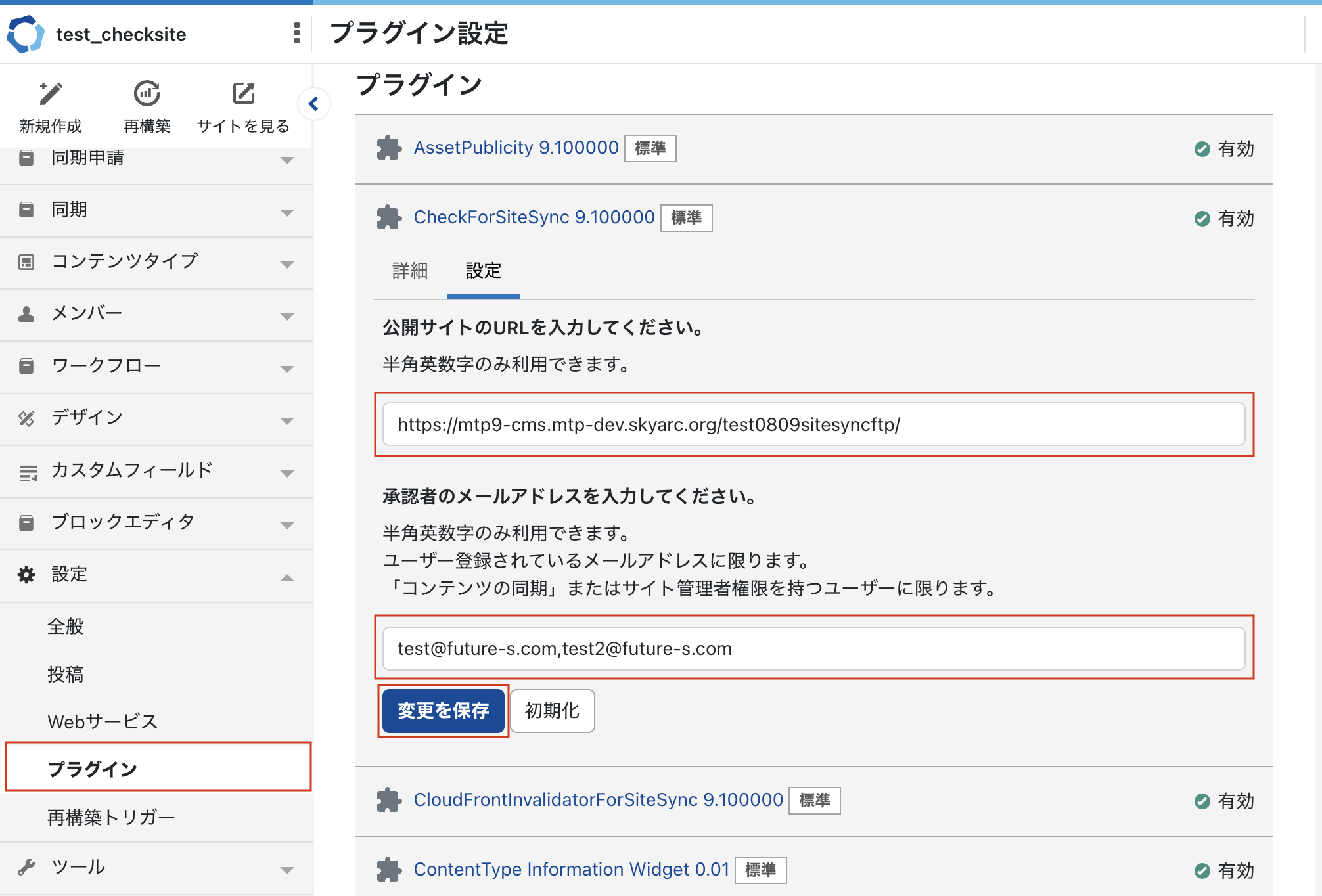Switch to the 詳細 tab
This screenshot has height=896, width=1322.
[x=410, y=271]
